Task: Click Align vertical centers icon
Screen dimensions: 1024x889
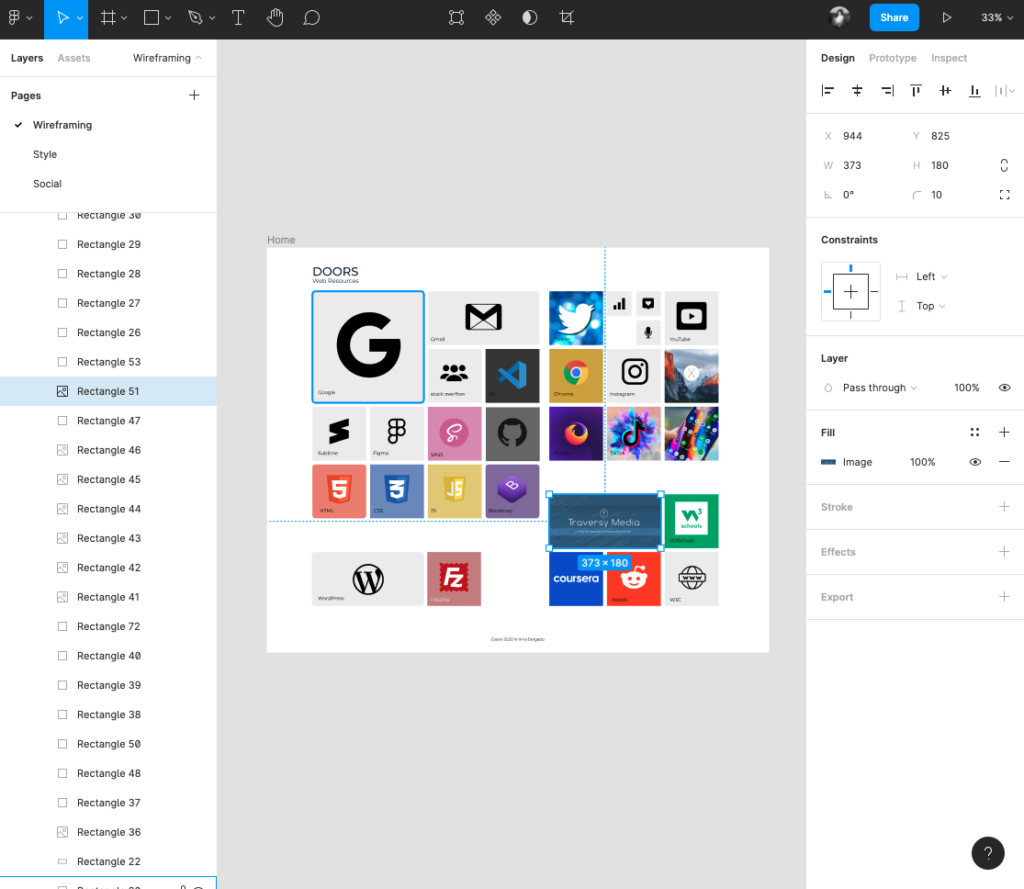Action: coord(945,91)
